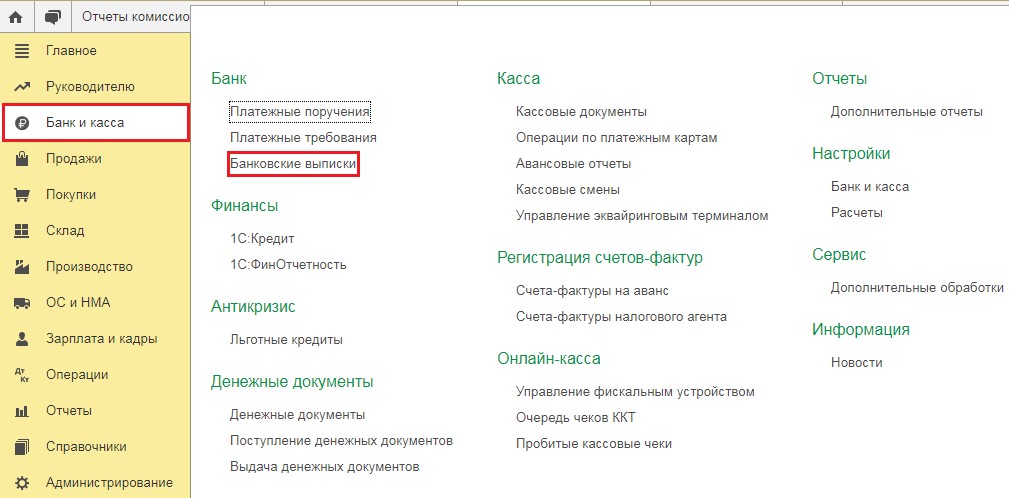Click the Руководителю trend chart icon

pos(22,87)
